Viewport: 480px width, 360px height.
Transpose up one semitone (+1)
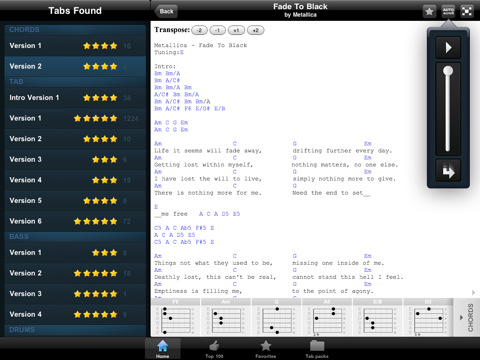point(236,30)
